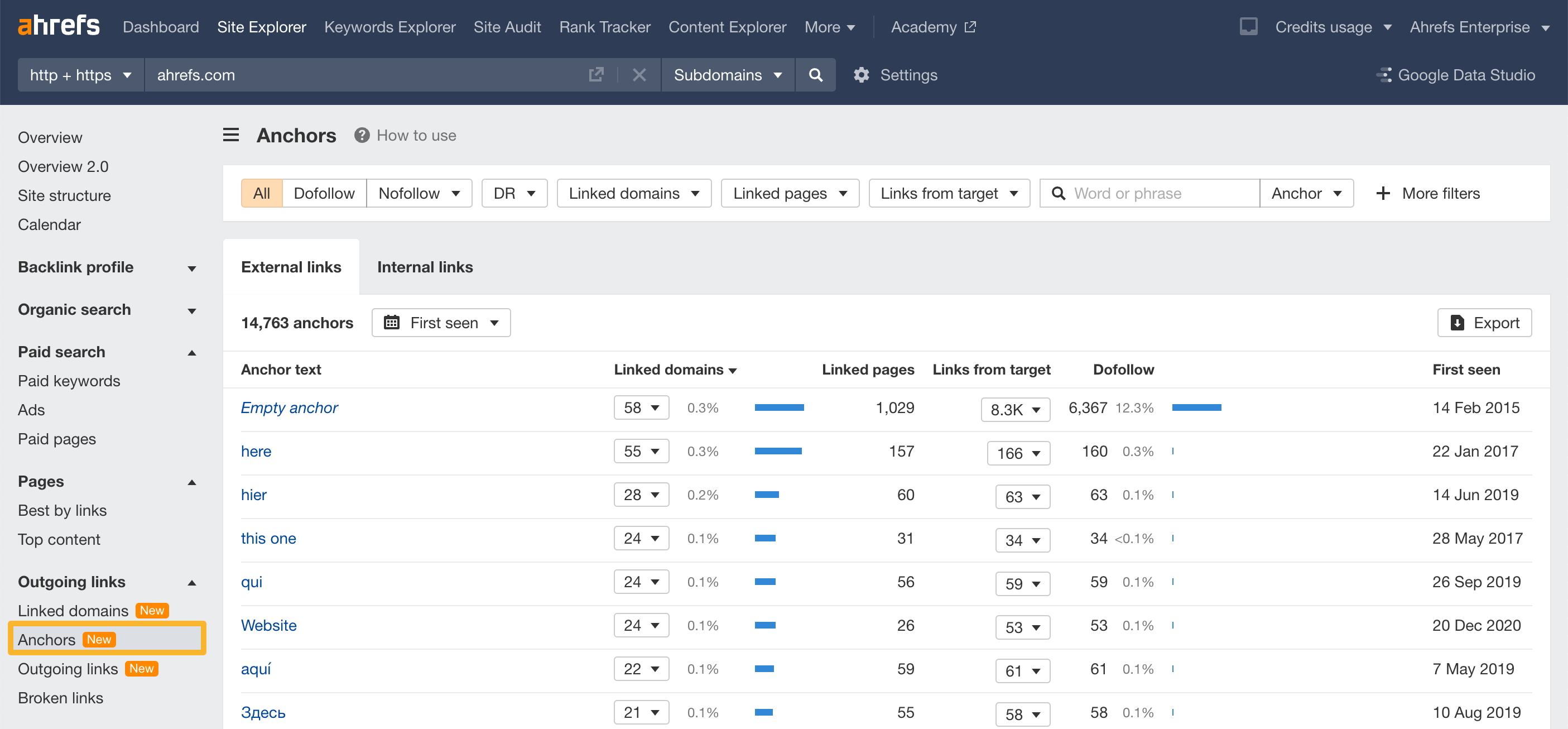Go to Dashboard in the top navigation
This screenshot has height=729, width=1568.
[161, 27]
